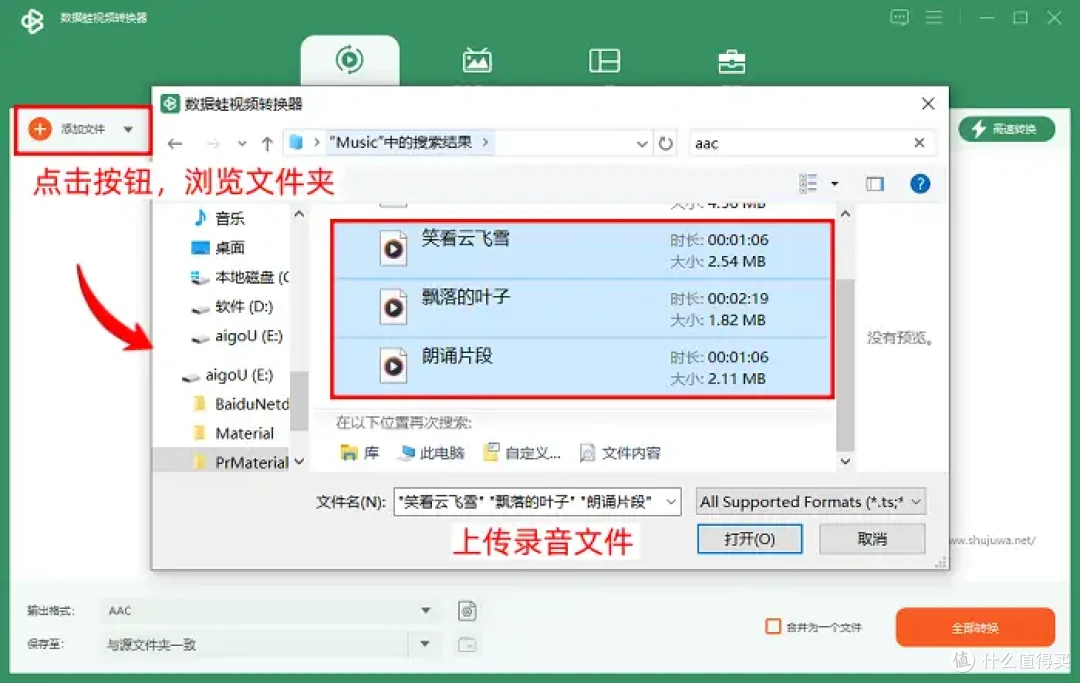This screenshot has height=683, width=1080.
Task: Open the hamburger menu in title bar
Action: 933,17
